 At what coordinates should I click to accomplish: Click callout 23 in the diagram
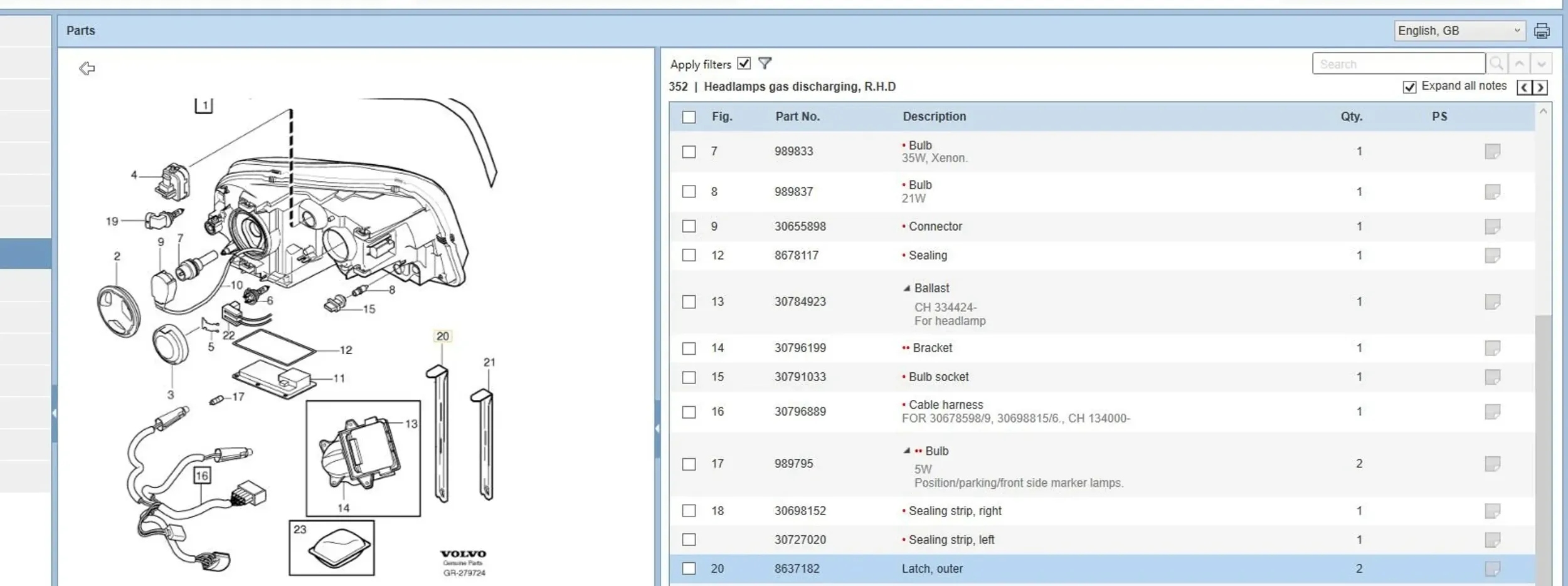pos(300,530)
